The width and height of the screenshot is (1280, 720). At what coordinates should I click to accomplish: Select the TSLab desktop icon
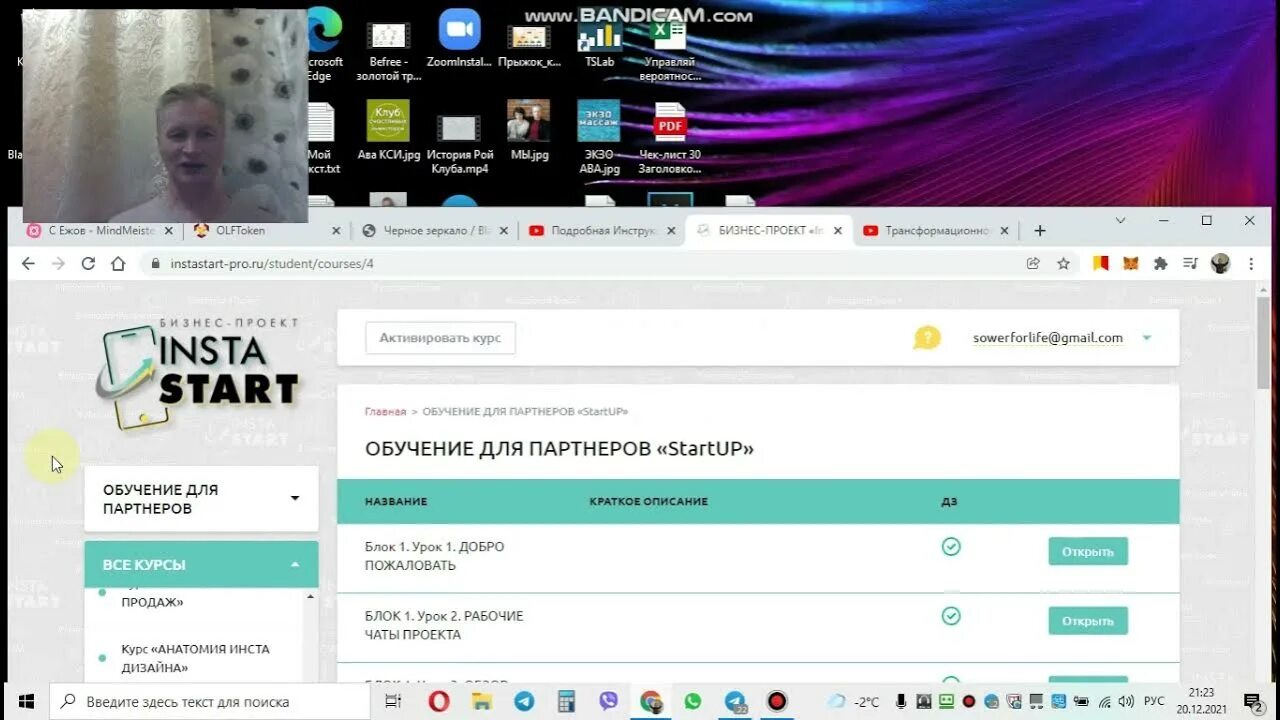tap(599, 40)
